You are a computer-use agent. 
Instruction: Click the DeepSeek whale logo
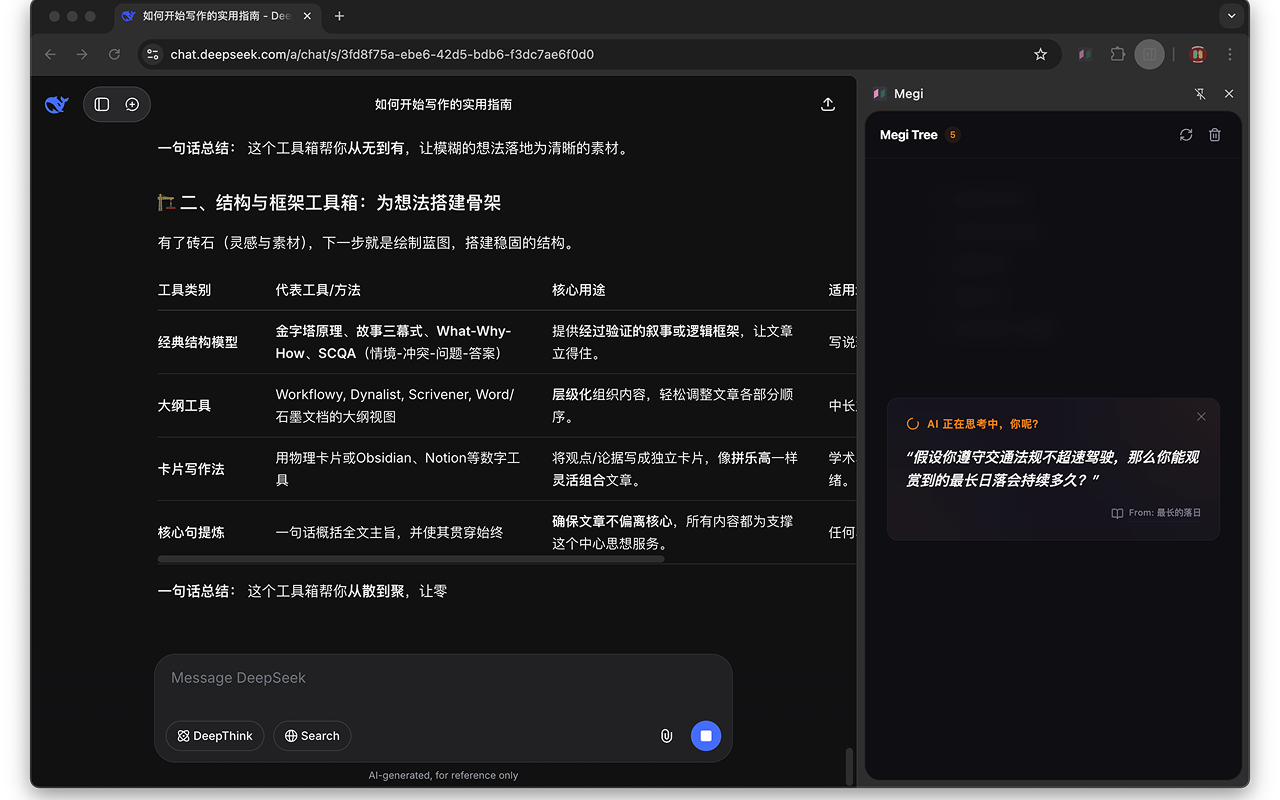(57, 104)
